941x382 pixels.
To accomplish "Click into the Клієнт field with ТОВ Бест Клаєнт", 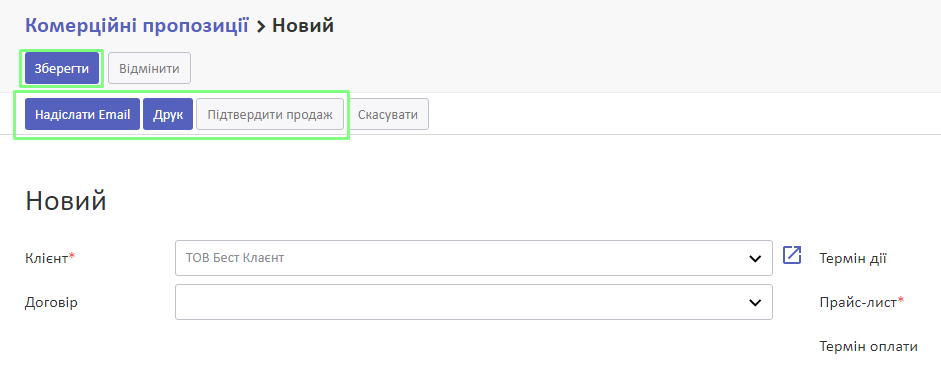I will click(x=474, y=258).
